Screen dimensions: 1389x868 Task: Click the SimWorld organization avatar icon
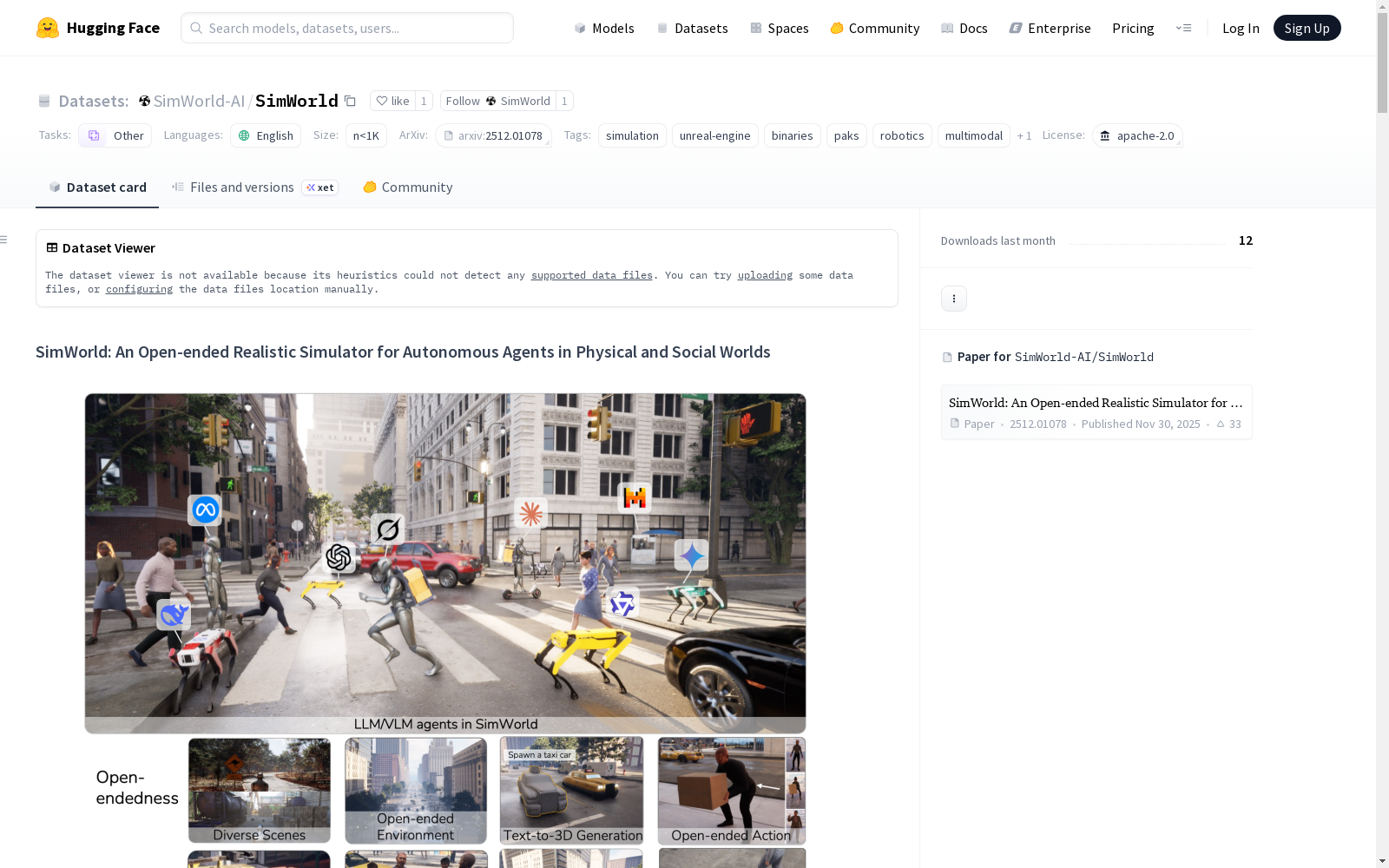(144, 101)
